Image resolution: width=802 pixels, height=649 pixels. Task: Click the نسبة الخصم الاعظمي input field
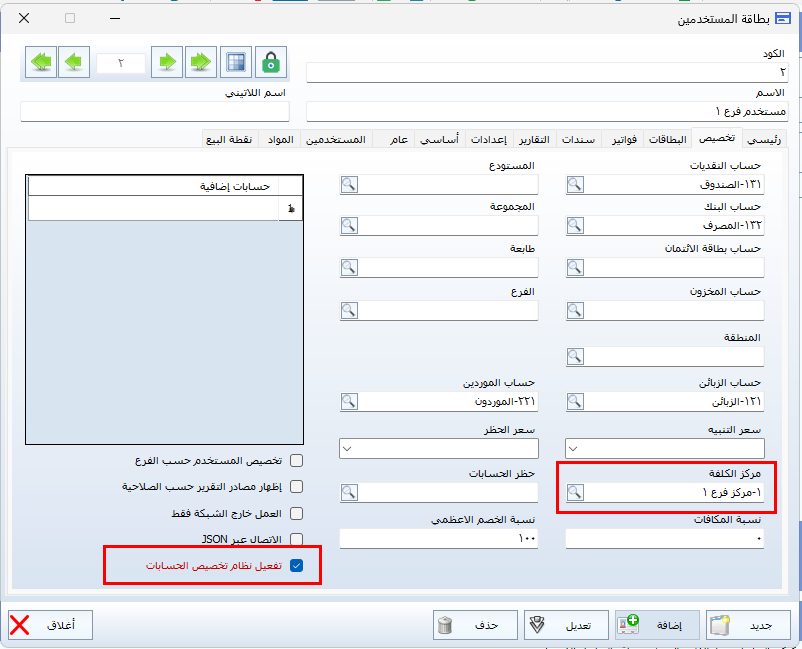(x=438, y=539)
